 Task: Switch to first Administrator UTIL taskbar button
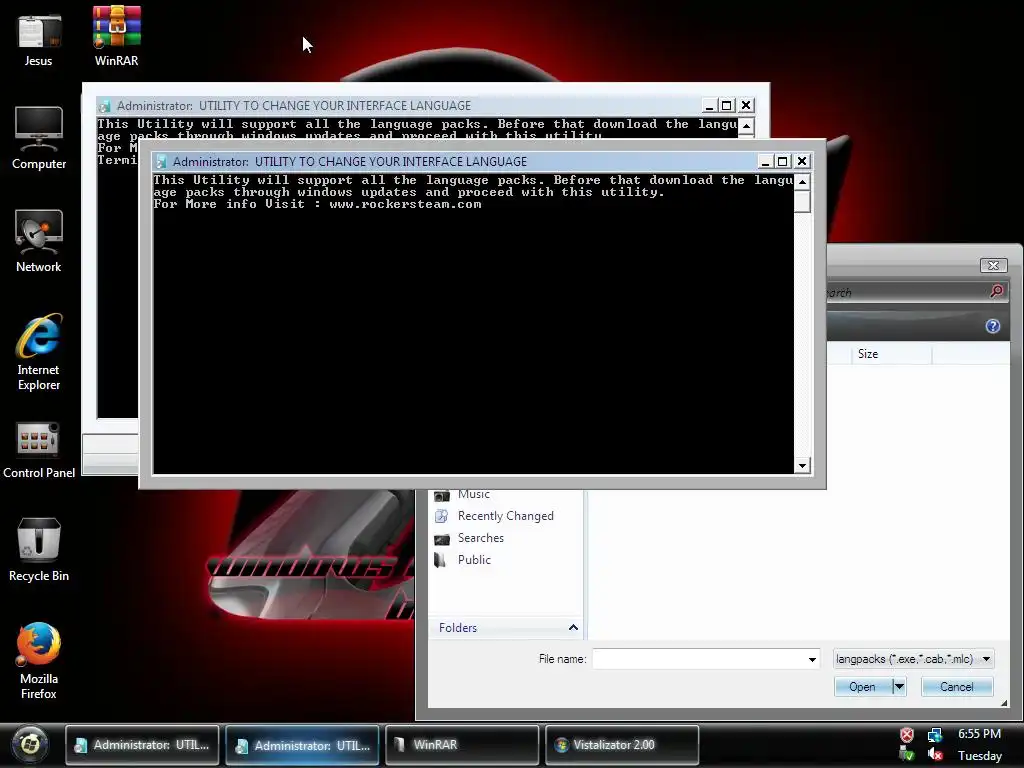pos(142,744)
